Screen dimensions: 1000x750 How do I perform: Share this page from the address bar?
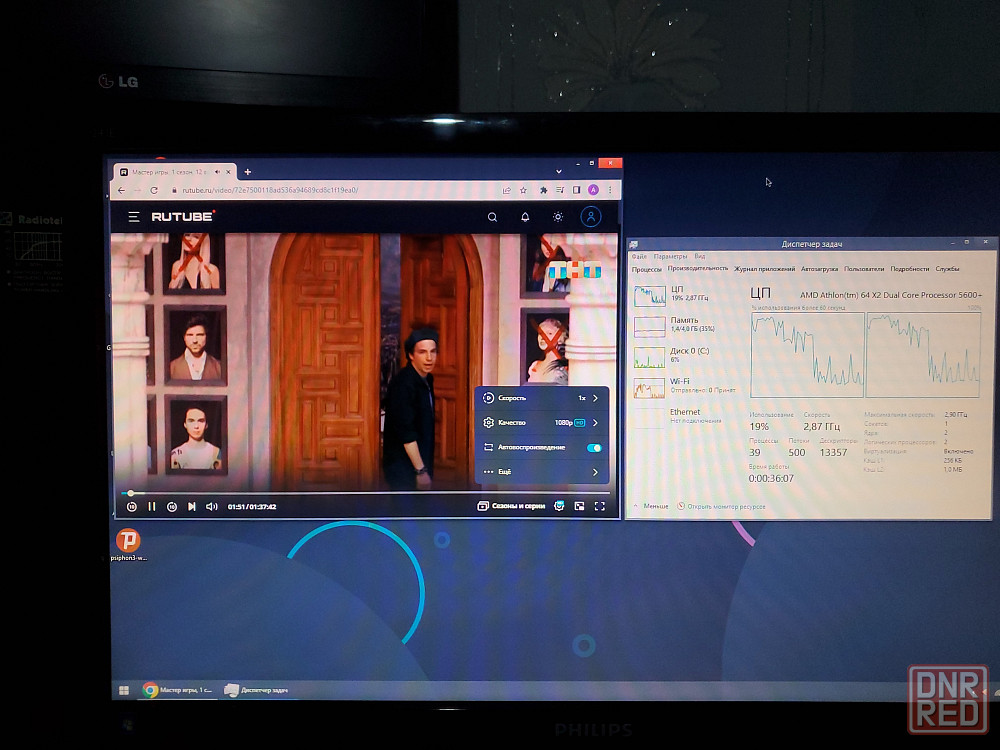pyautogui.click(x=506, y=190)
